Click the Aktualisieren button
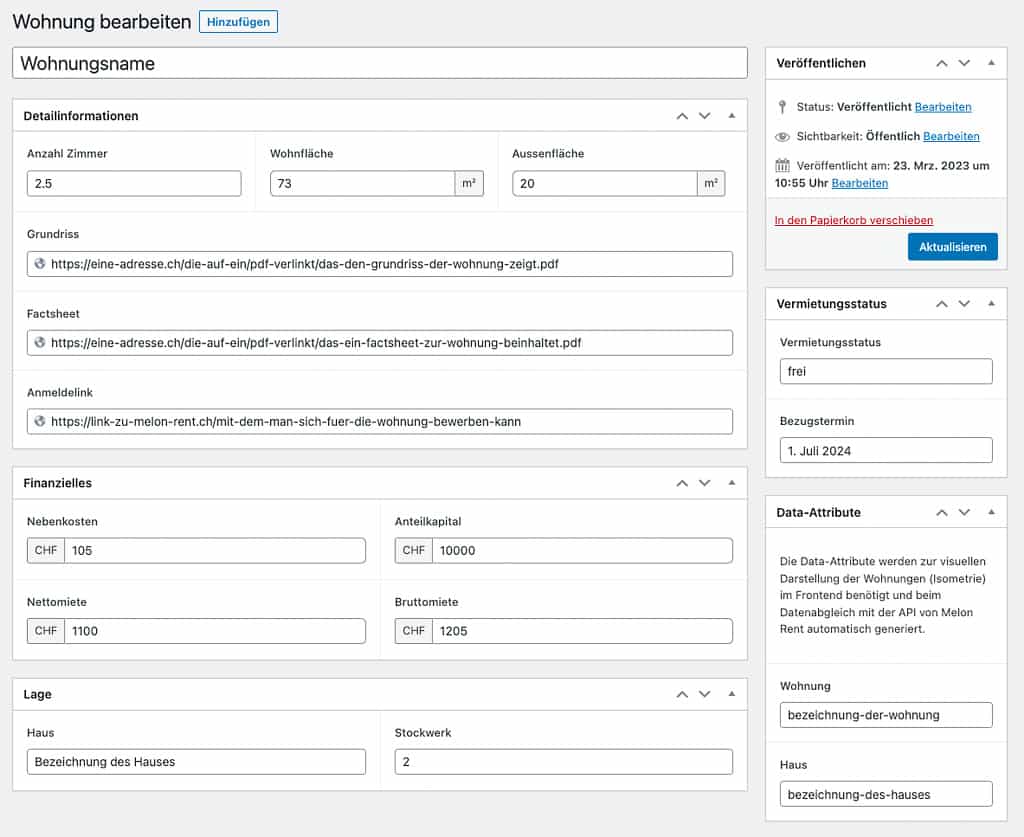The width and height of the screenshot is (1024, 837). click(x=953, y=247)
